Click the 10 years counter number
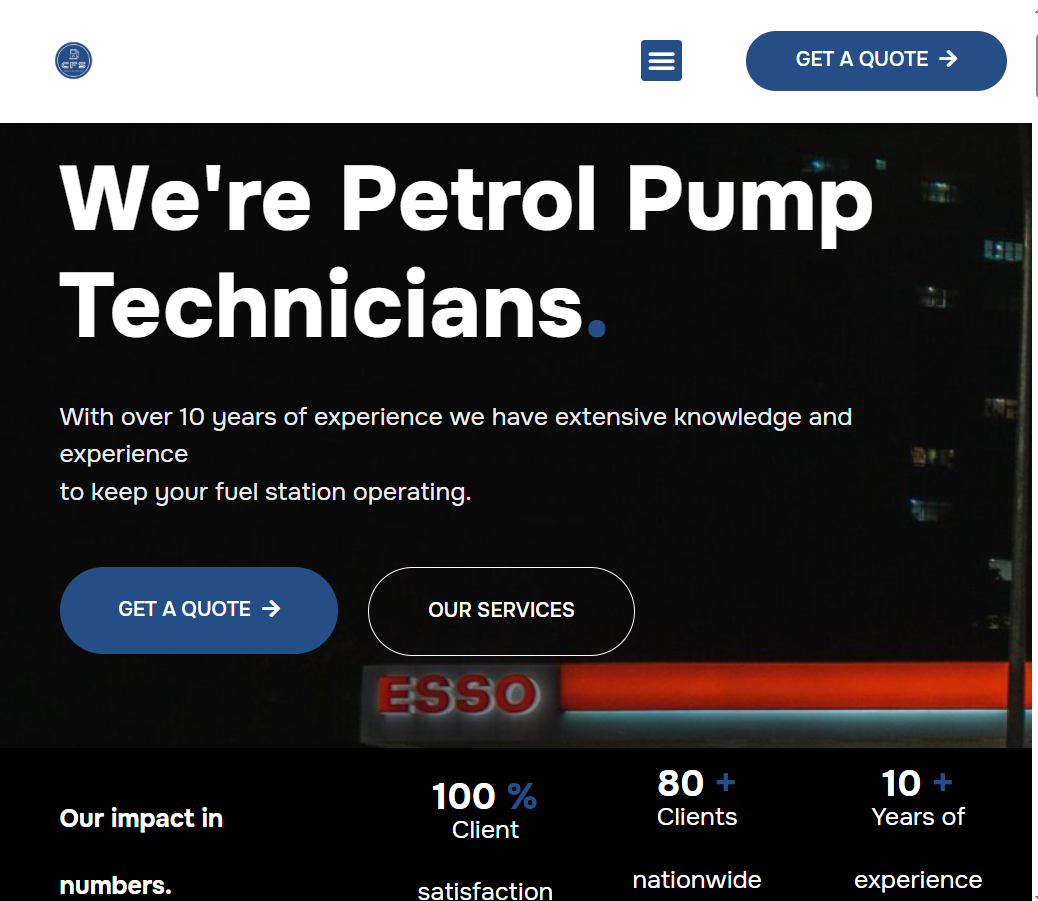Viewport: 1038px width, 901px height. tap(900, 783)
